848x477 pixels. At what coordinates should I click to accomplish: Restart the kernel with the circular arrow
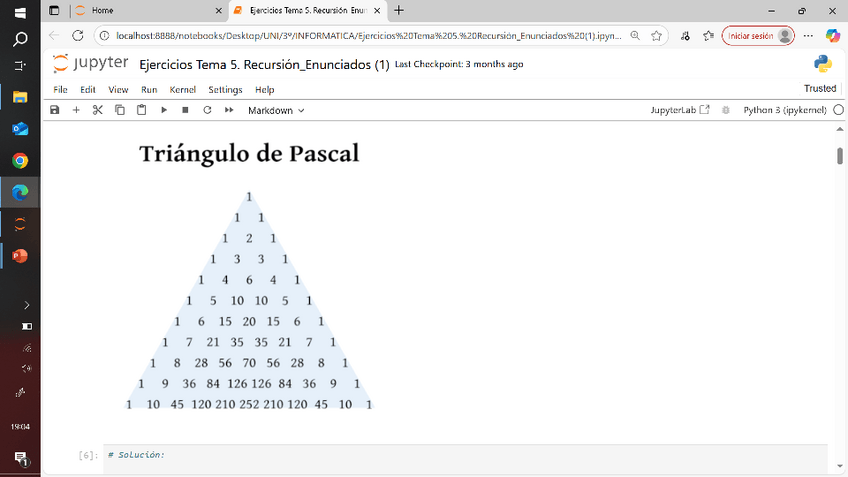click(x=207, y=110)
